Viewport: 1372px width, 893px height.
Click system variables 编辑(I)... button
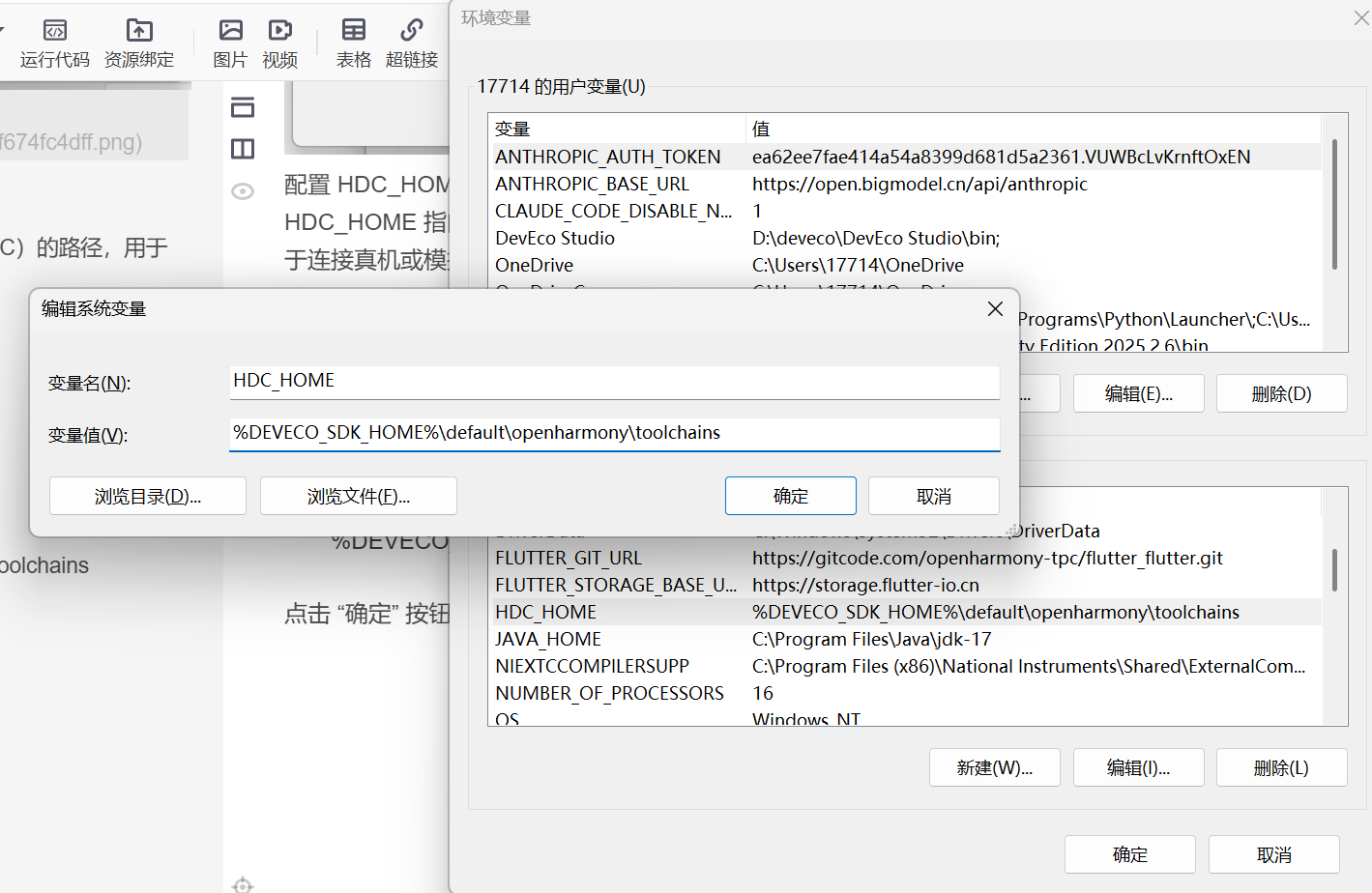[1139, 767]
